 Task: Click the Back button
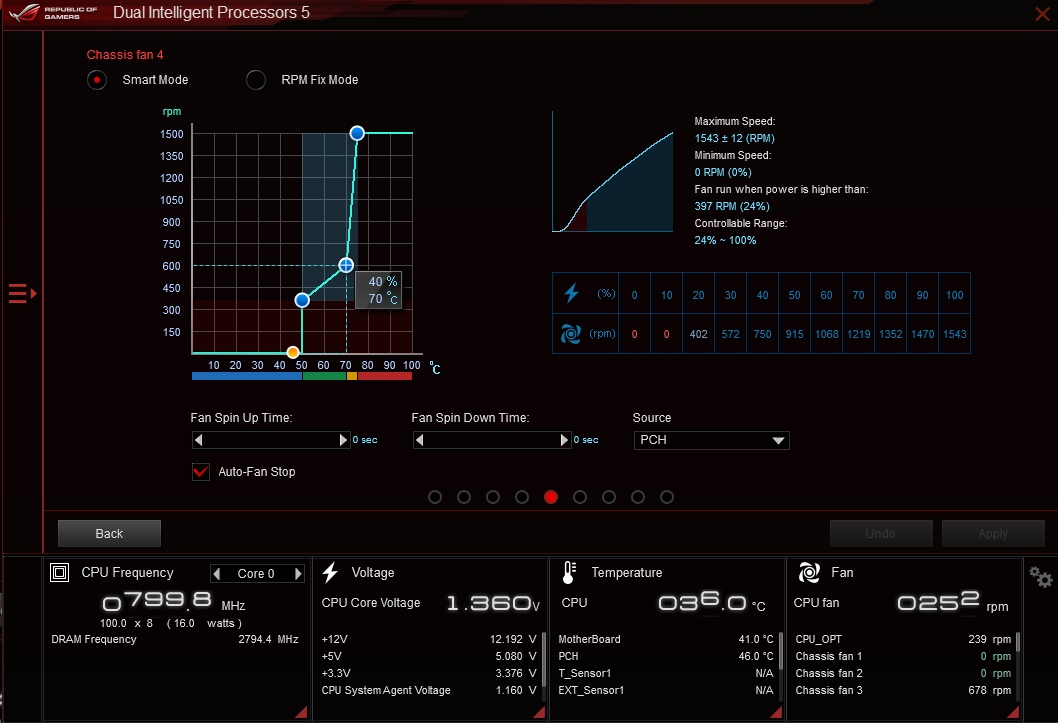109,533
